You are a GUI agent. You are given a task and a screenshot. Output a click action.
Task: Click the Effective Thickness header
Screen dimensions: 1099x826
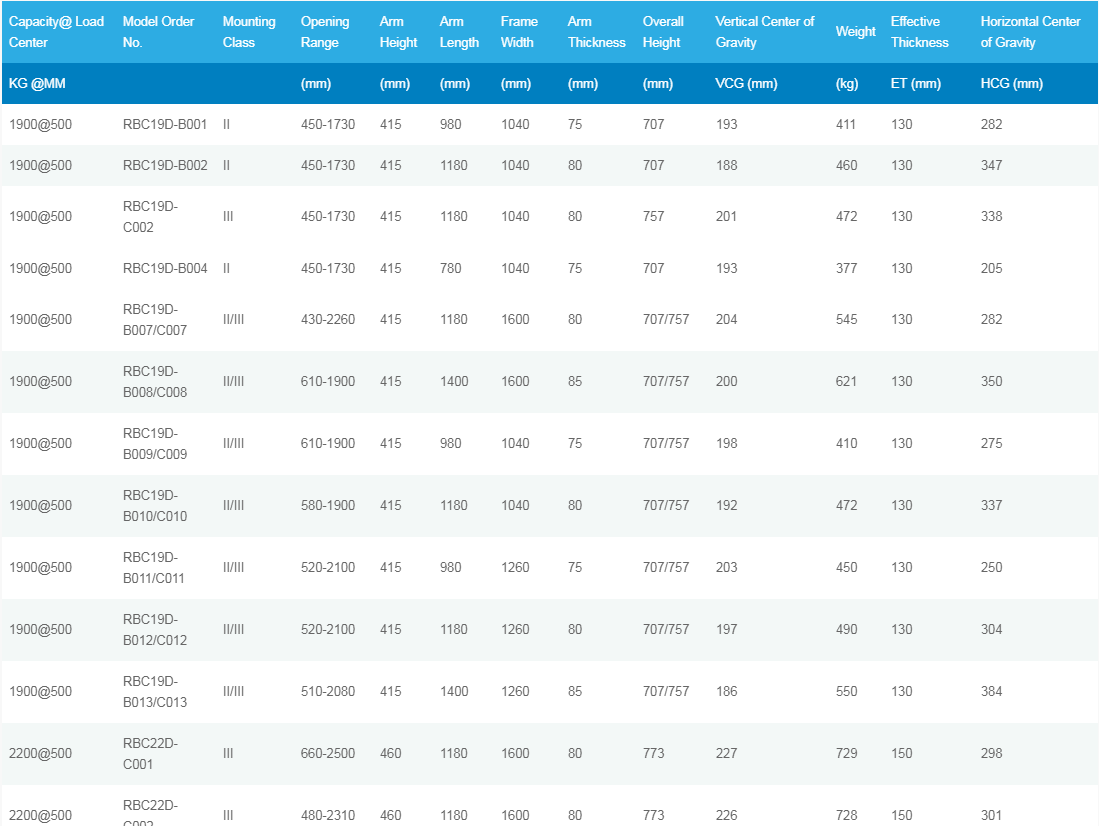tap(920, 32)
